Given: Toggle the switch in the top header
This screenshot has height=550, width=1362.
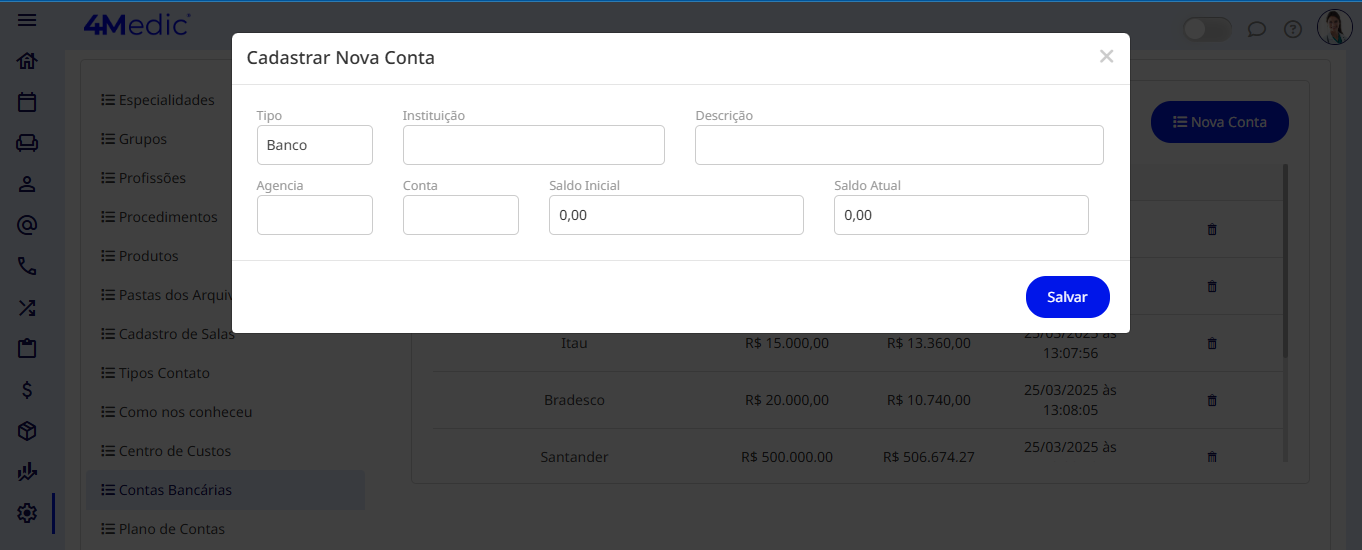Looking at the screenshot, I should [1206, 29].
